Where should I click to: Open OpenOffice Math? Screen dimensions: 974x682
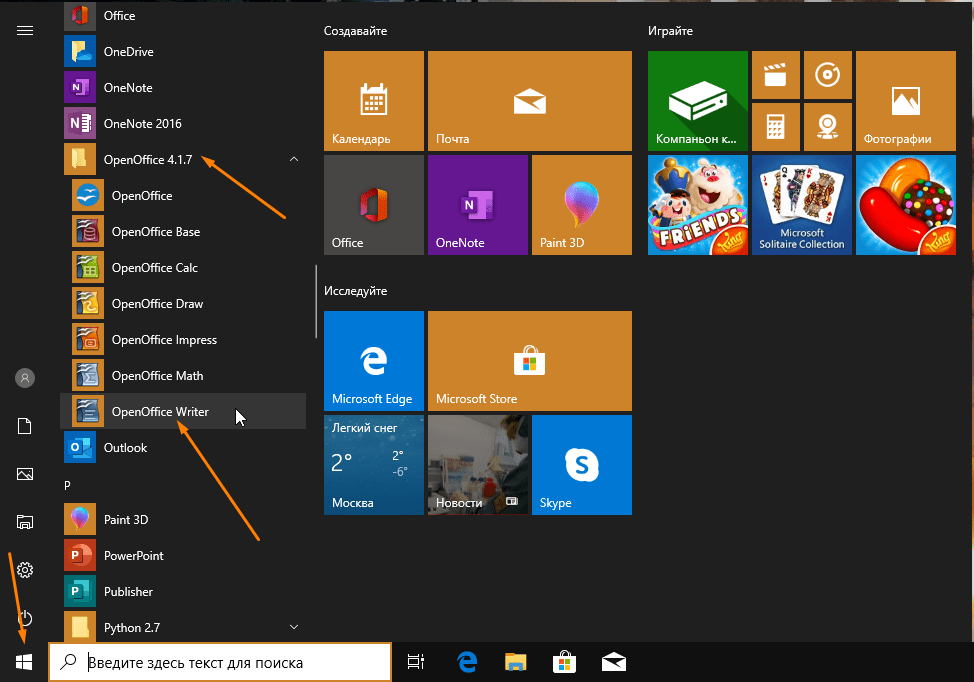click(183, 376)
